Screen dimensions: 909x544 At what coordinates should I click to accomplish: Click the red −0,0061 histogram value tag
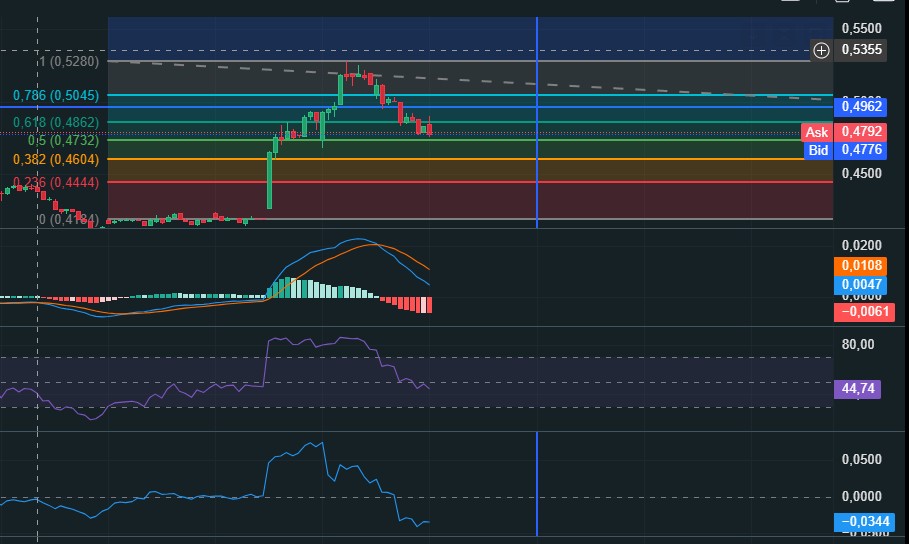point(864,312)
